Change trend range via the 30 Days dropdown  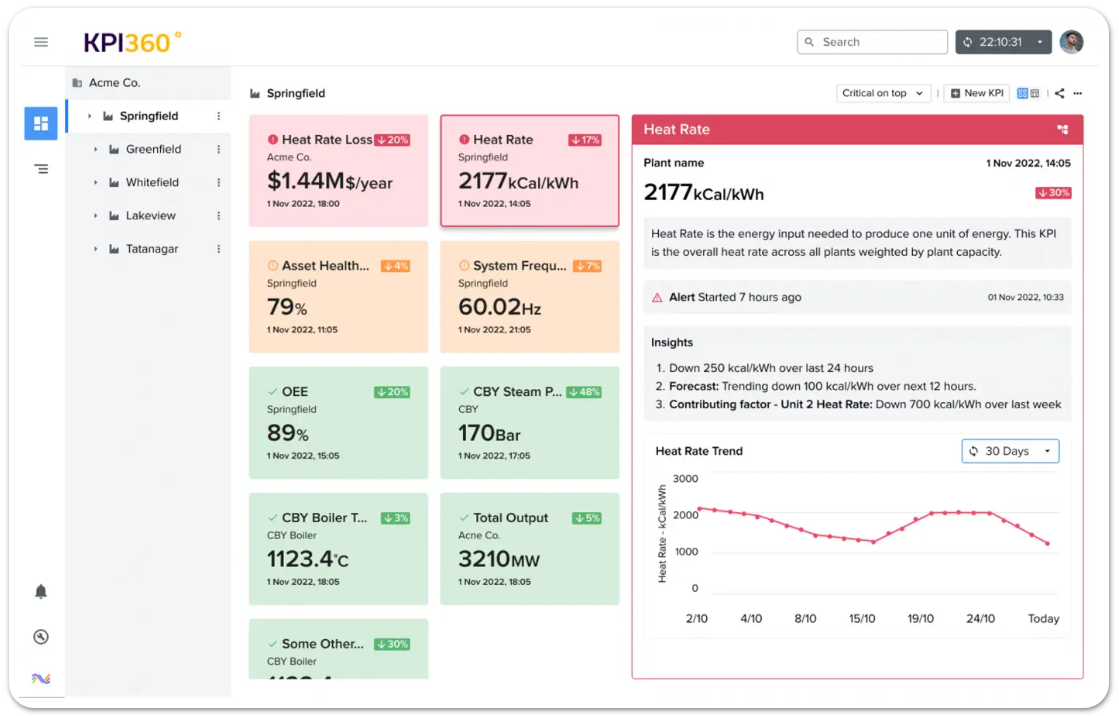pyautogui.click(x=1010, y=451)
